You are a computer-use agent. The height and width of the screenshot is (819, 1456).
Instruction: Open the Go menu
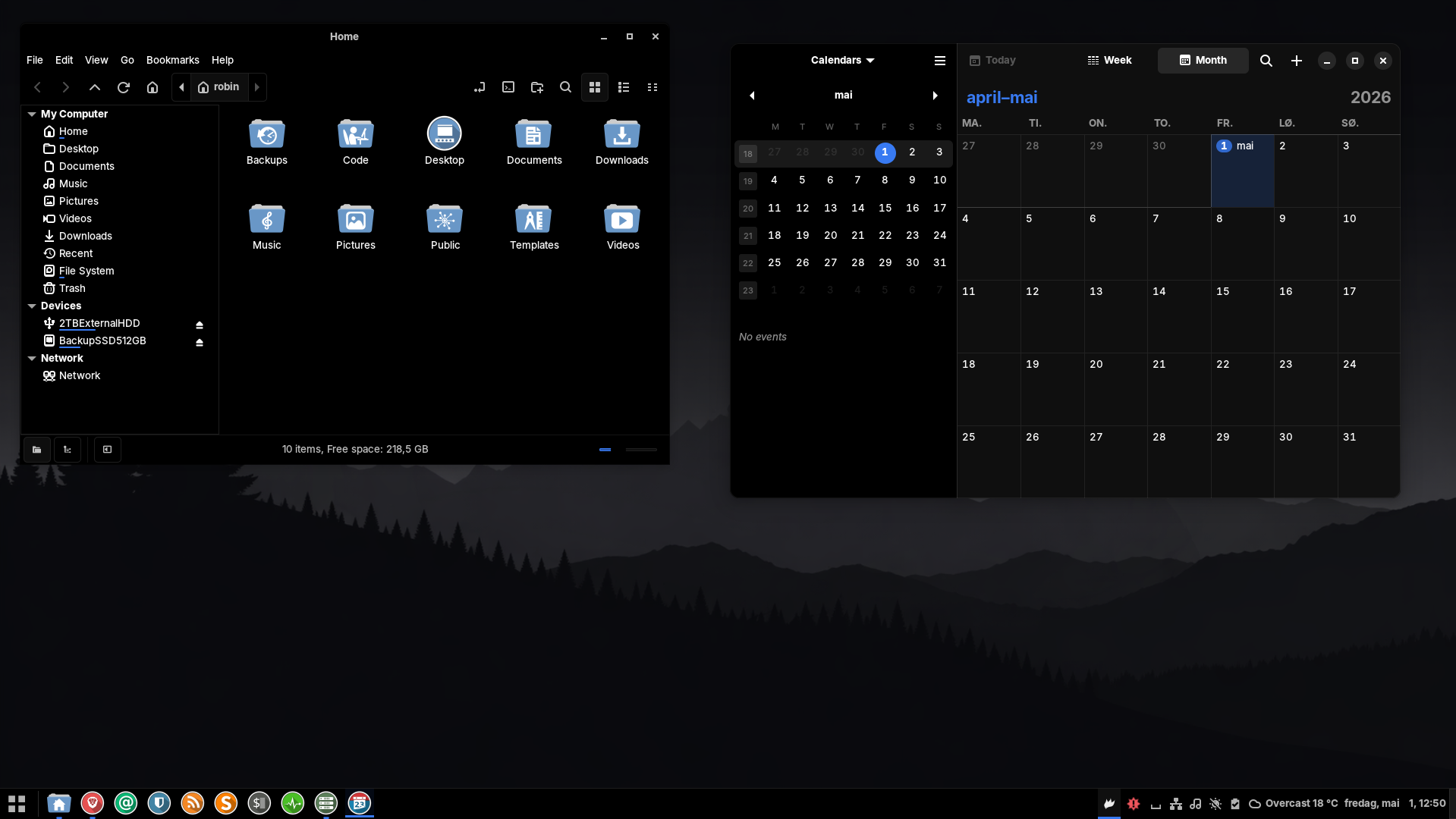(127, 60)
